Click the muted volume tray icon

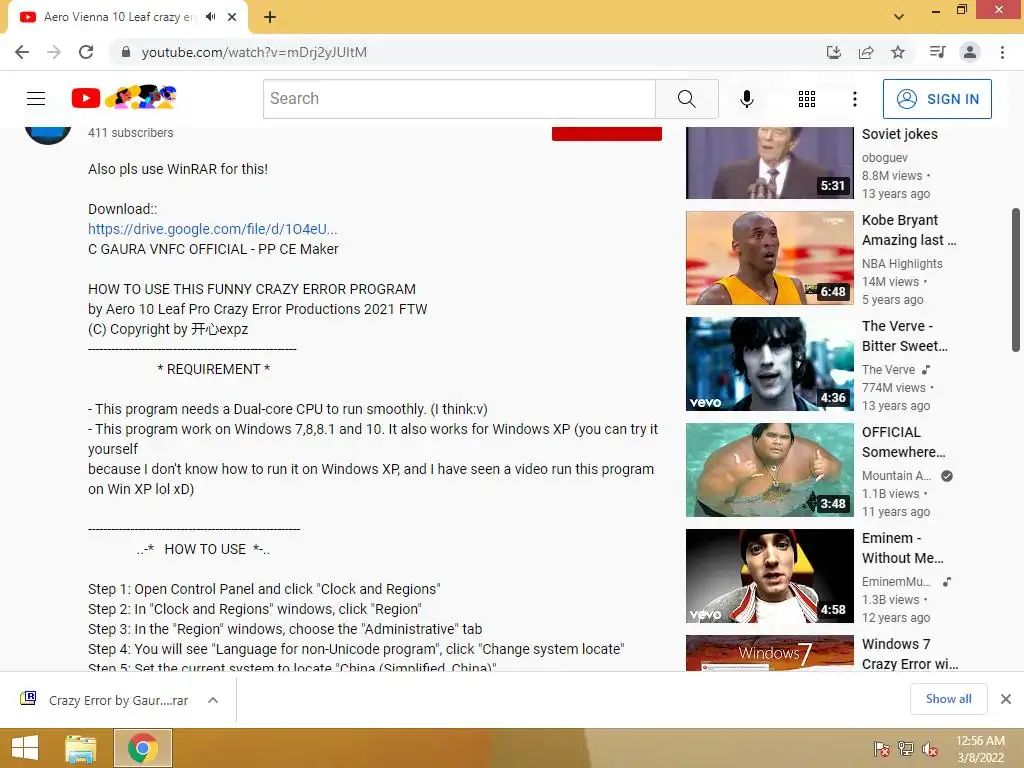point(930,748)
